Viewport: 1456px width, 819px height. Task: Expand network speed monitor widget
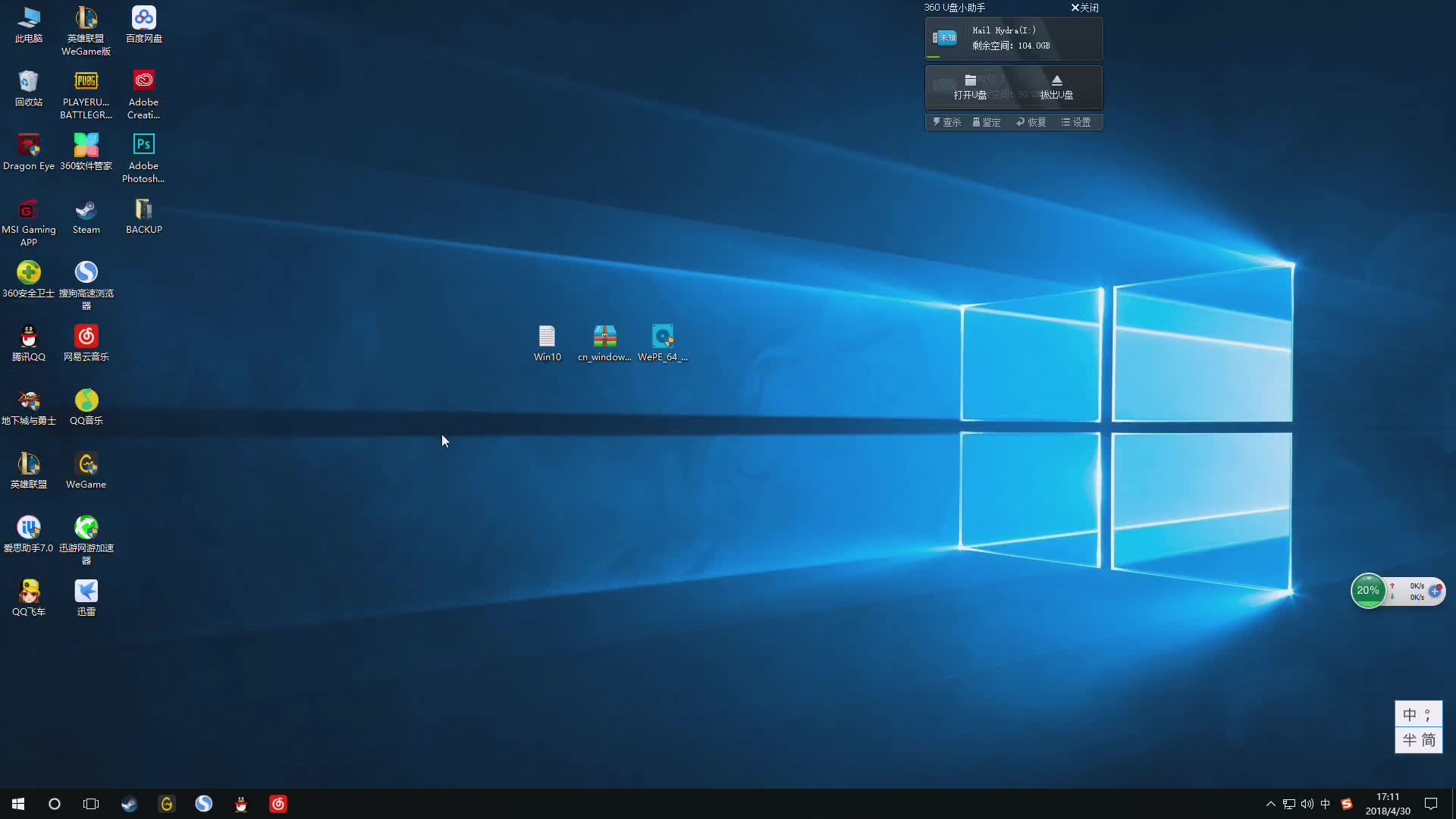pos(1438,590)
